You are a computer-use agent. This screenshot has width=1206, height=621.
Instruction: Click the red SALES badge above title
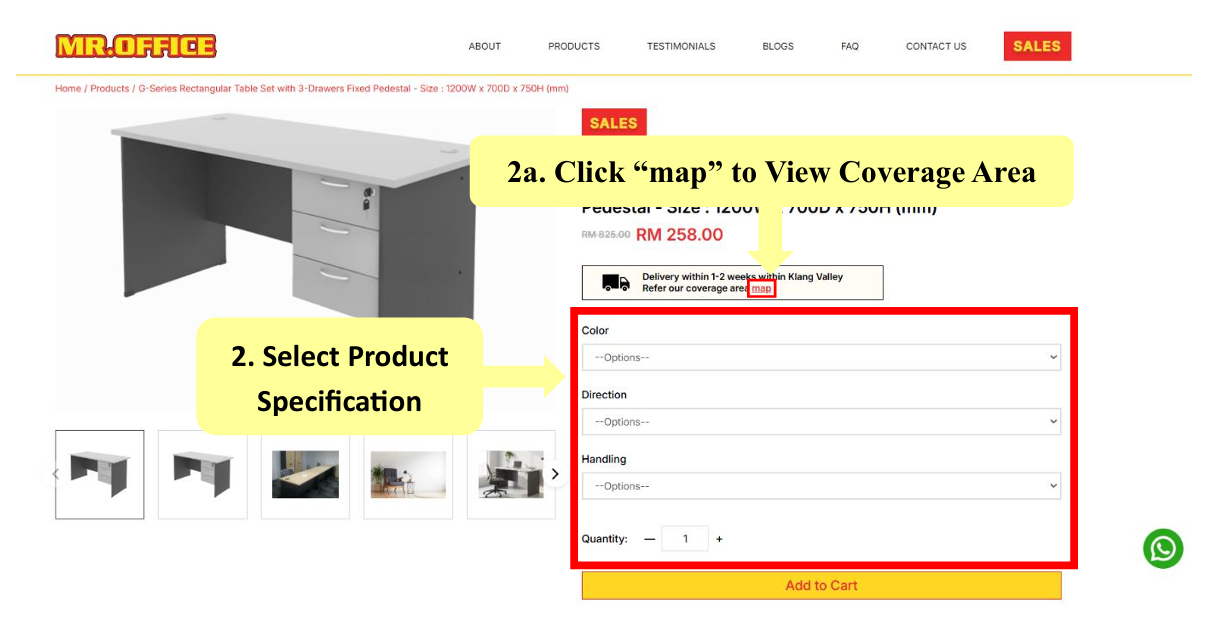[x=614, y=123]
